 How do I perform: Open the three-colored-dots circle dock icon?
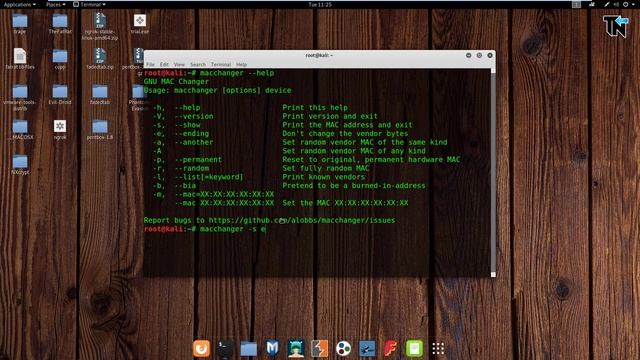[x=343, y=349]
